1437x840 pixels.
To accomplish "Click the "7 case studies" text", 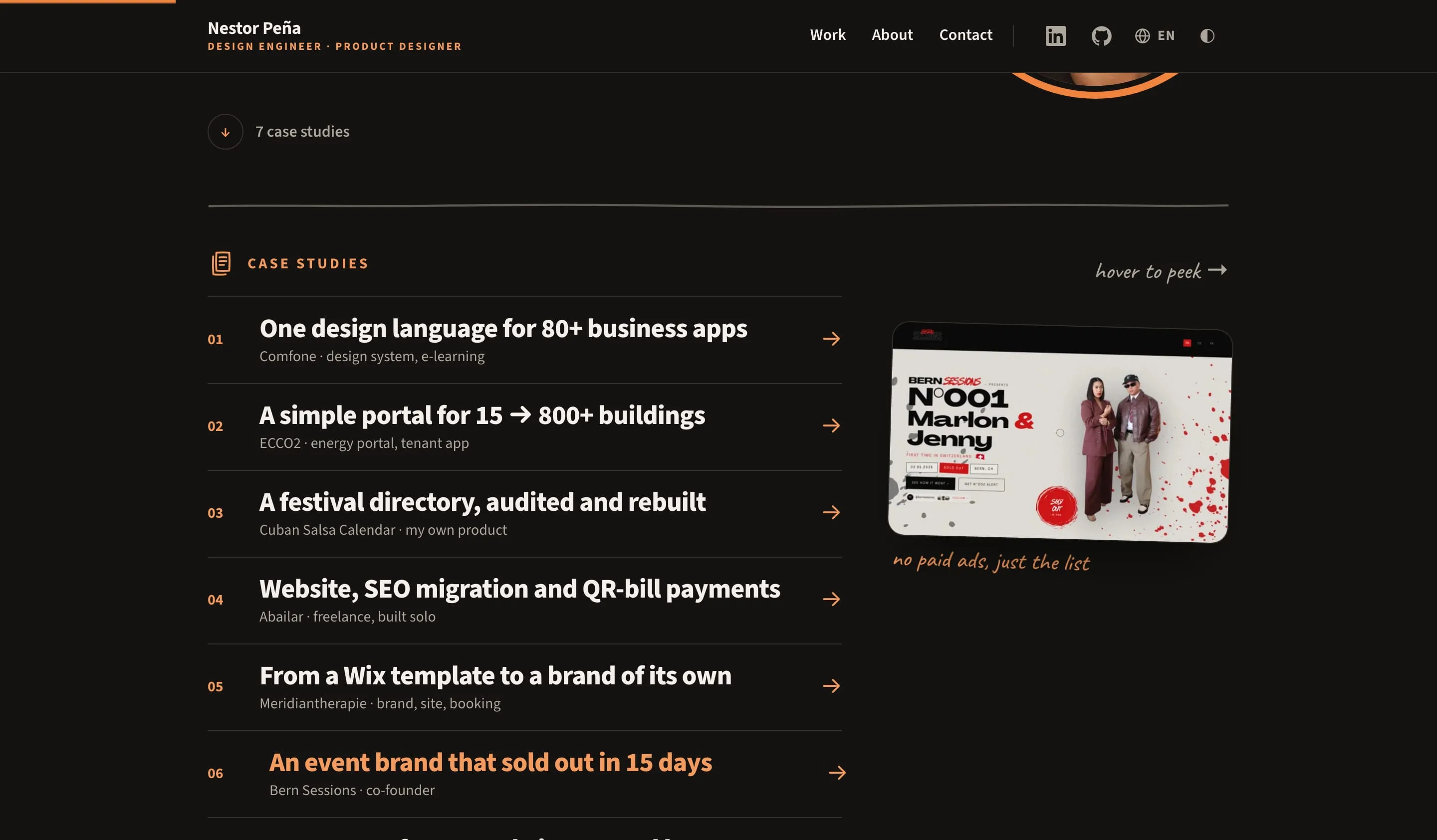I will [x=302, y=132].
